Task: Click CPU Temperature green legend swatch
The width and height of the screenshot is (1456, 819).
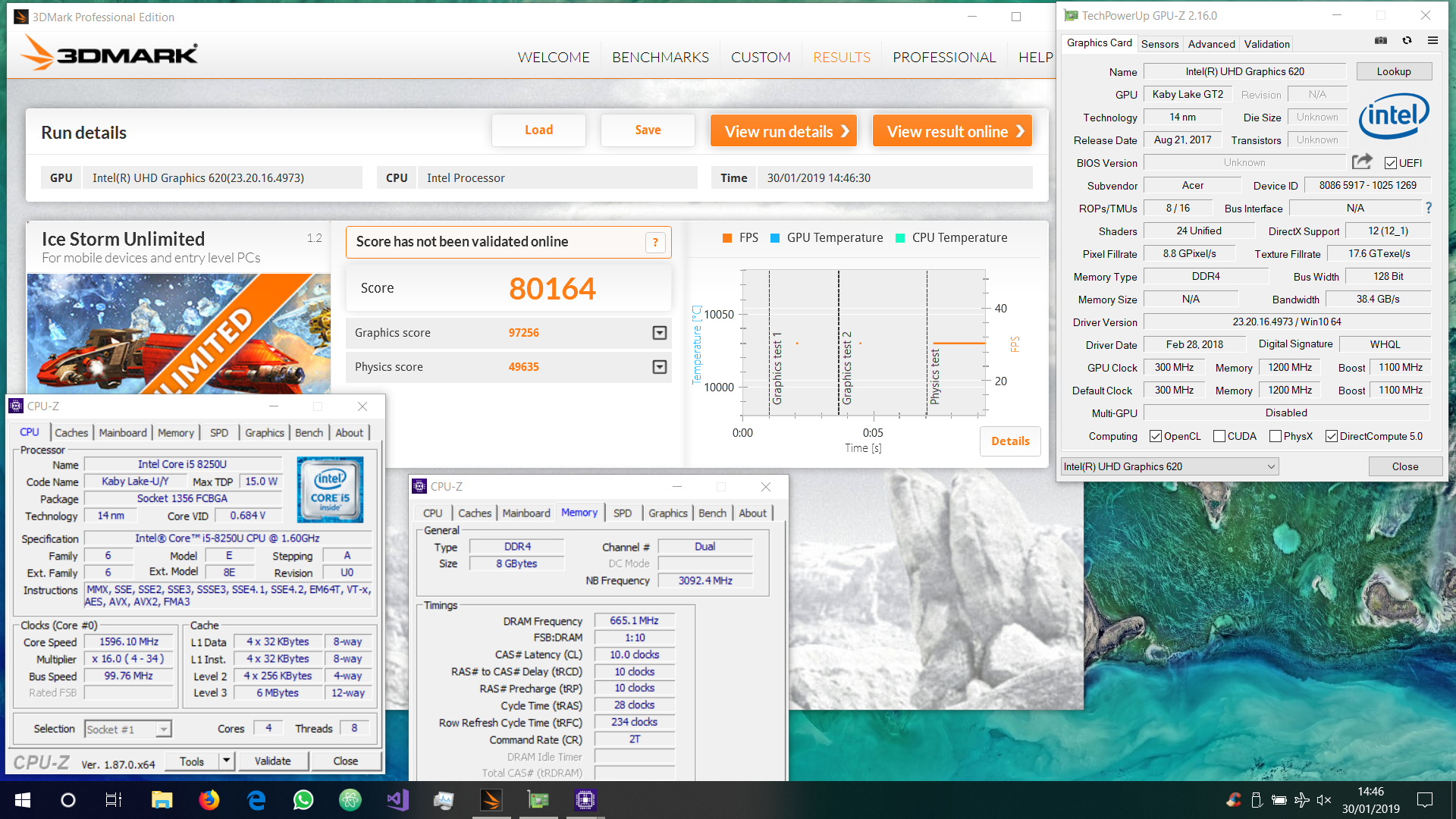Action: [x=900, y=238]
